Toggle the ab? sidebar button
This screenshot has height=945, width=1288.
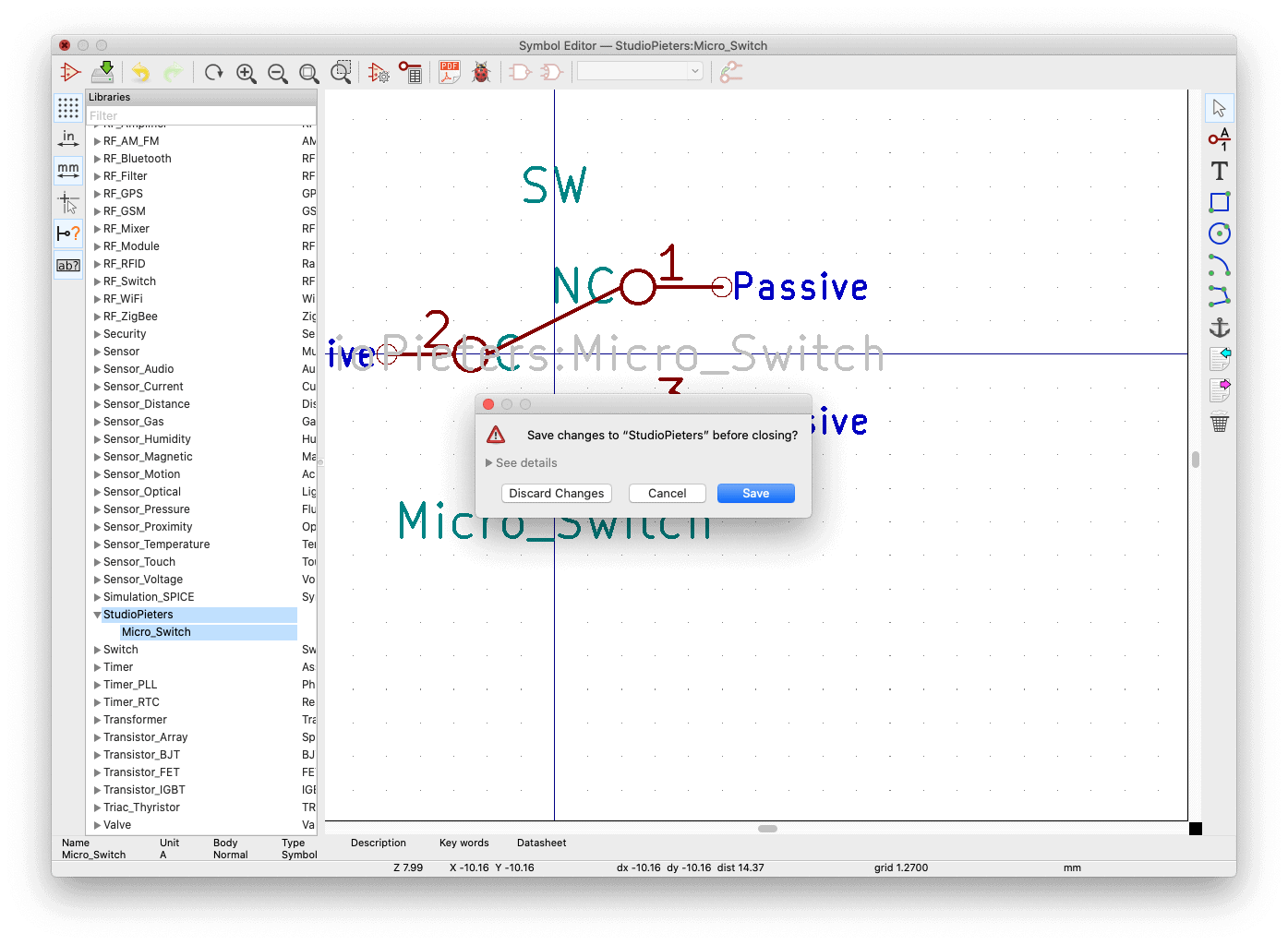click(68, 265)
